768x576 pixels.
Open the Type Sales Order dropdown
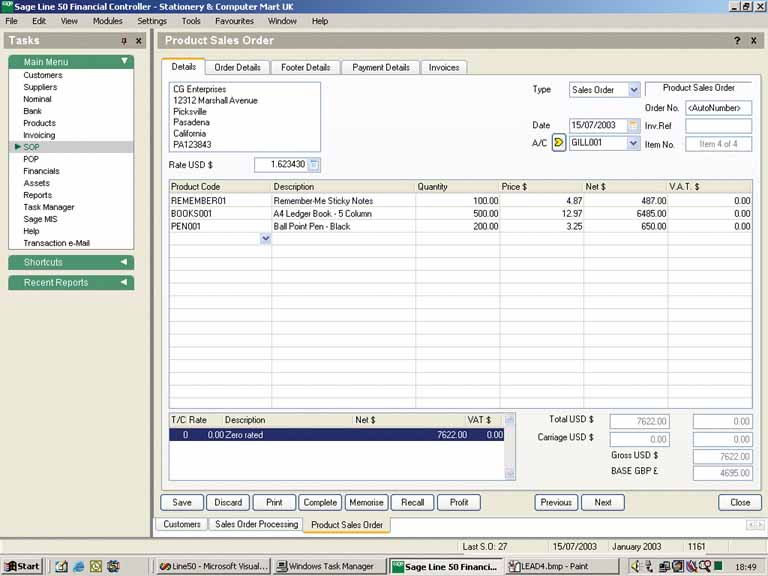click(634, 90)
